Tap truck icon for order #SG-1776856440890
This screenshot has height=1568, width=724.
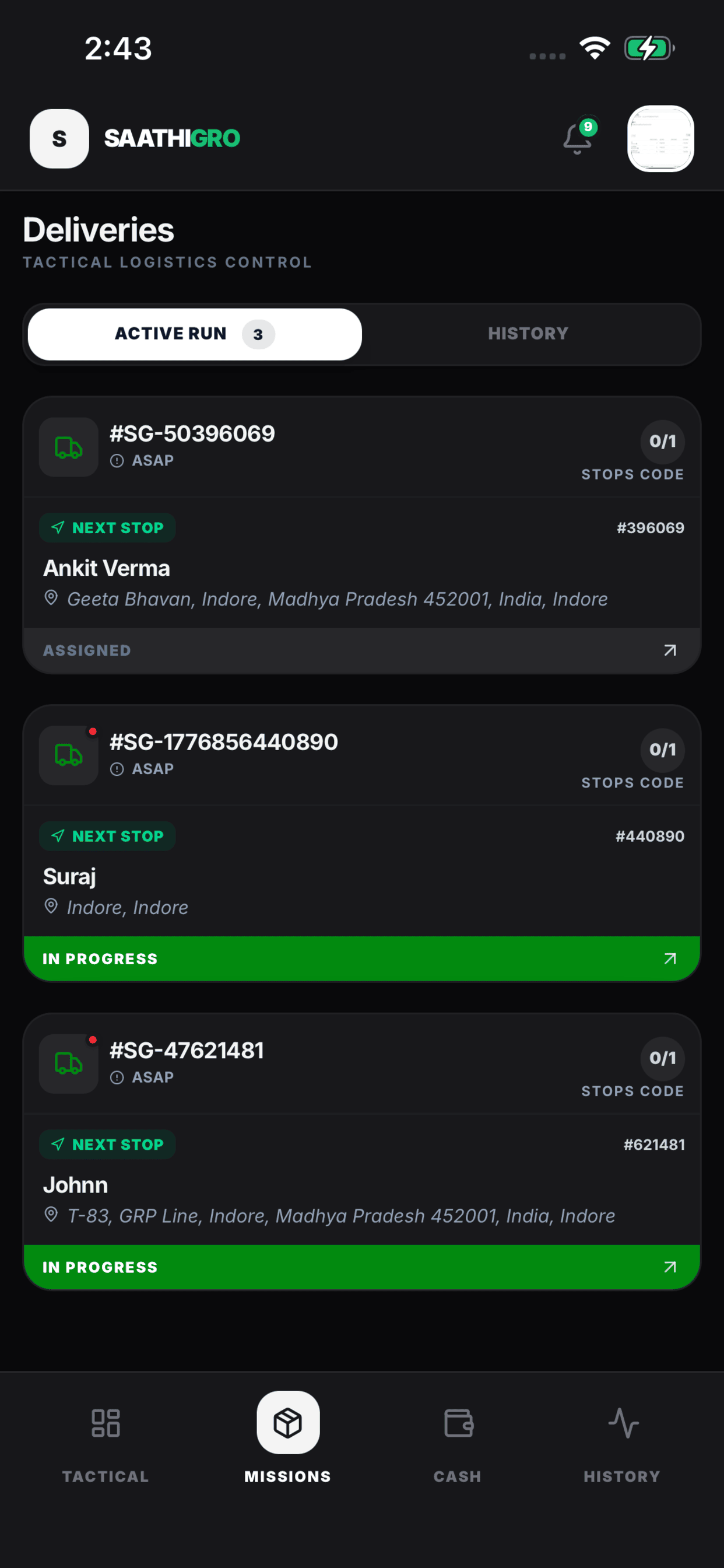(69, 755)
